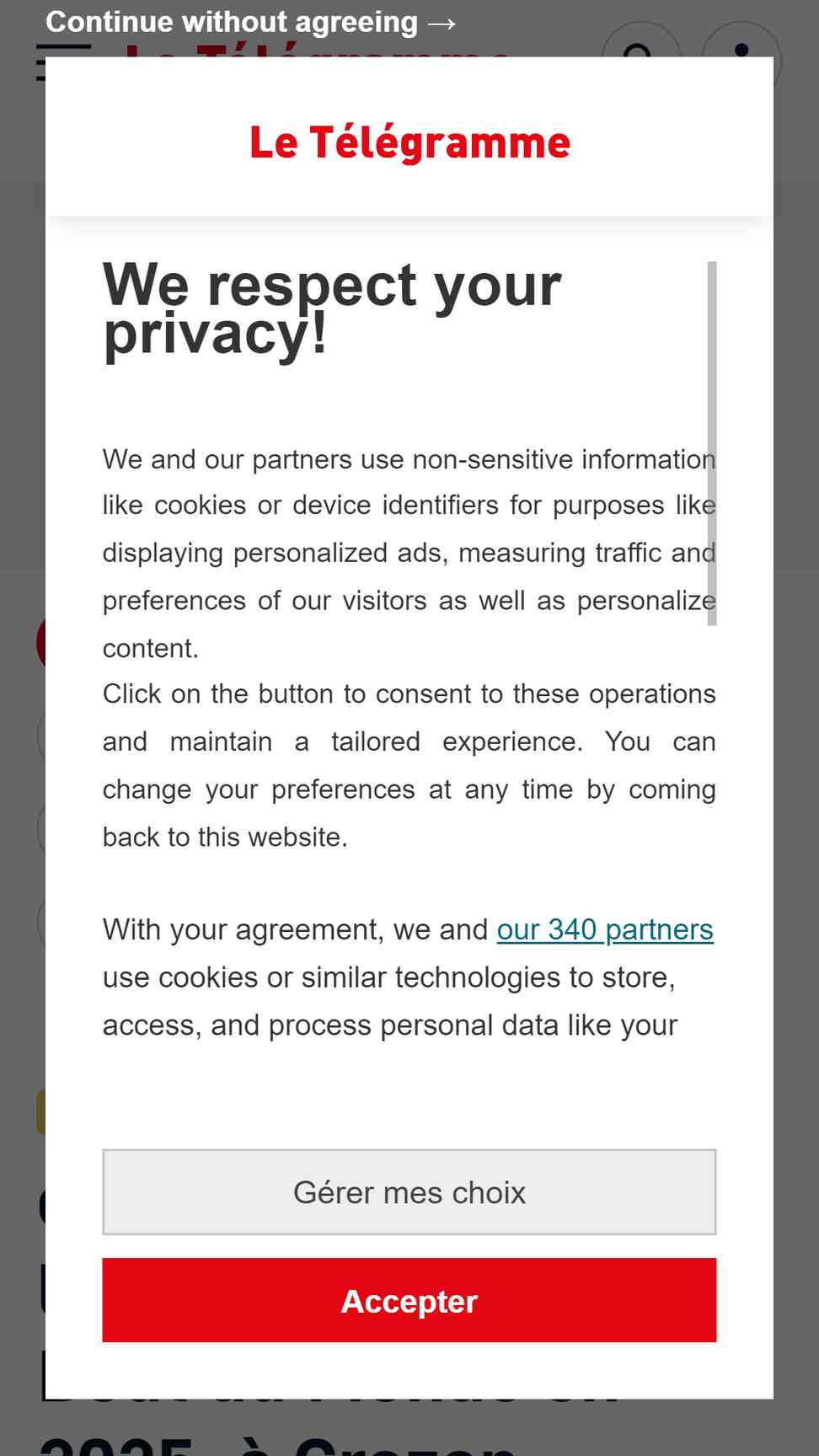Image resolution: width=819 pixels, height=1456 pixels.
Task: Click the partial red circular button at left edge
Action: (x=40, y=643)
